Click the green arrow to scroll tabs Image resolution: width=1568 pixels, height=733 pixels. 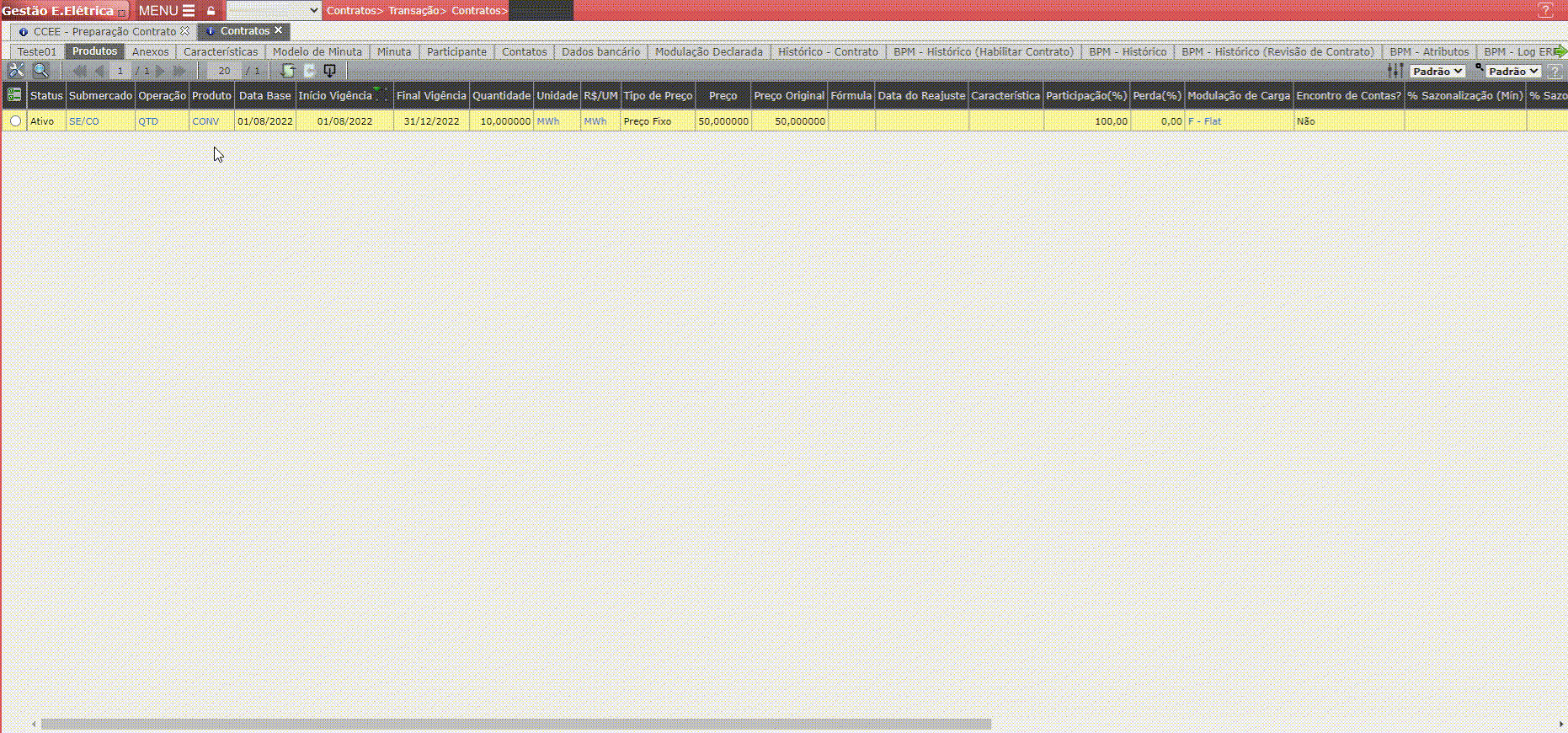point(1560,51)
